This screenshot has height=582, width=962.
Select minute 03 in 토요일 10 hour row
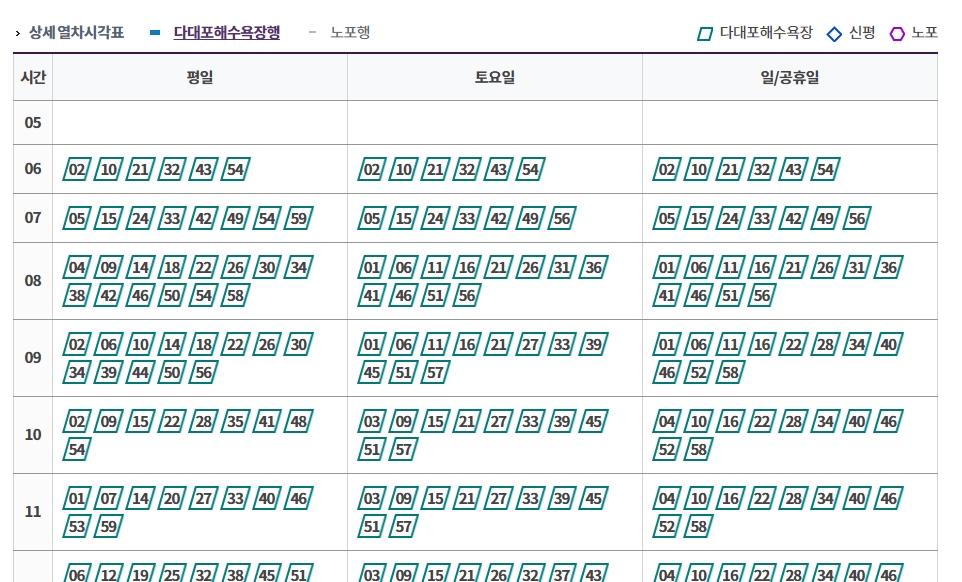(372, 421)
